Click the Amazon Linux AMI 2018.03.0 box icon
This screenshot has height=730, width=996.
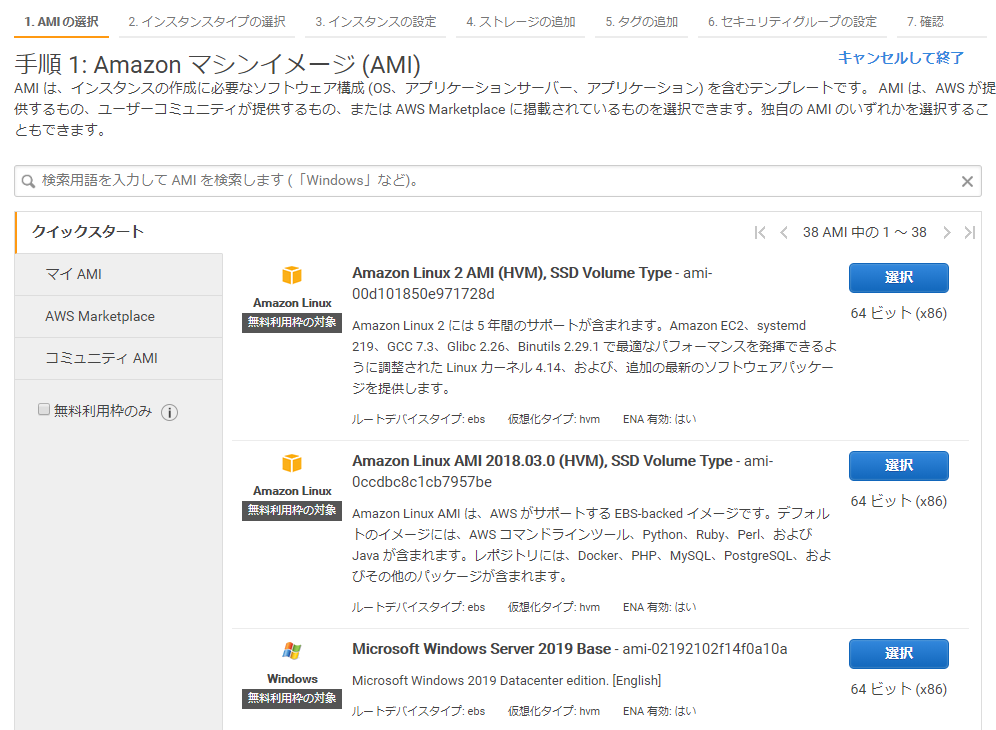pyautogui.click(x=292, y=463)
